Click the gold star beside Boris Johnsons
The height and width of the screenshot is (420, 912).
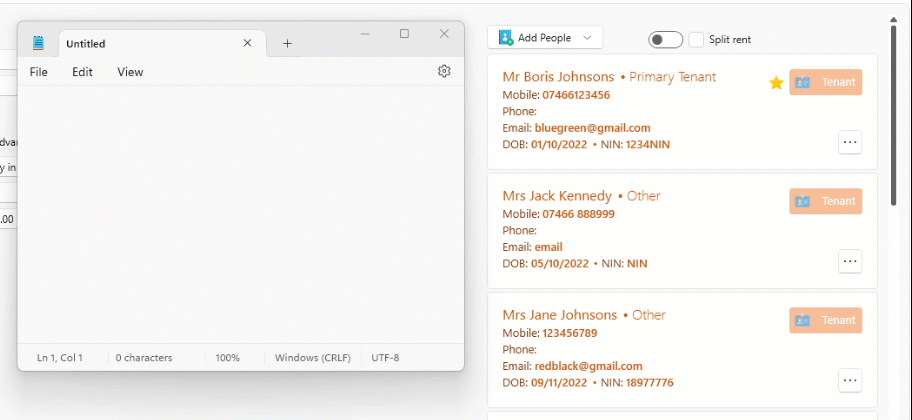tap(776, 83)
